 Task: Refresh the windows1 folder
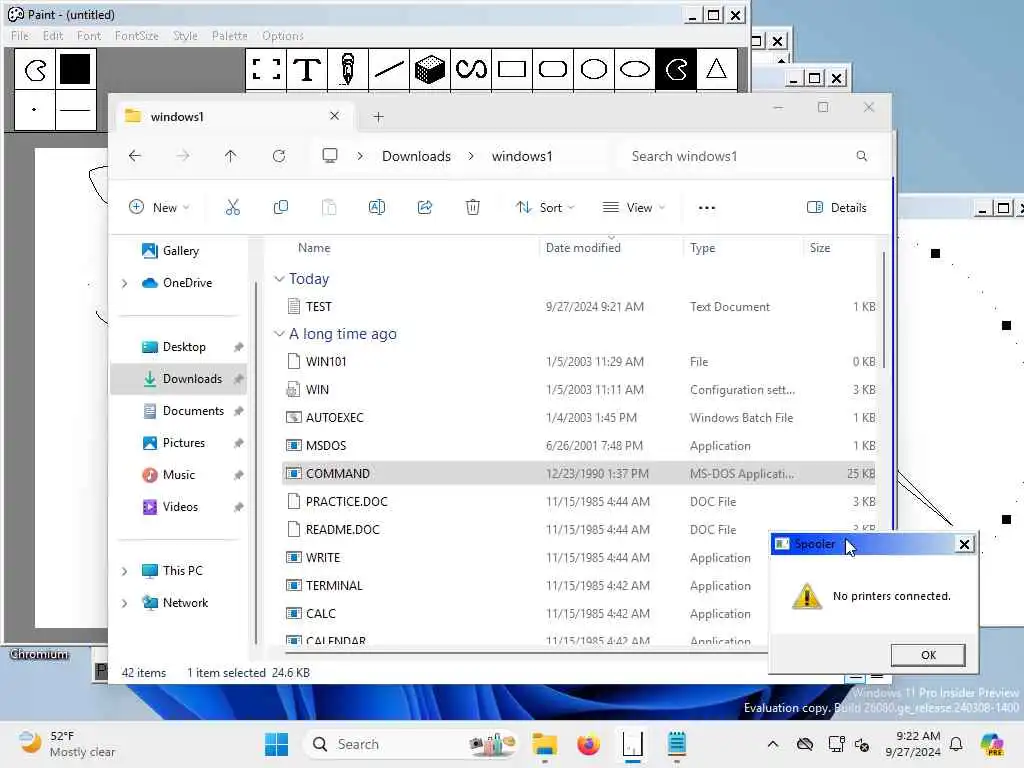279,156
